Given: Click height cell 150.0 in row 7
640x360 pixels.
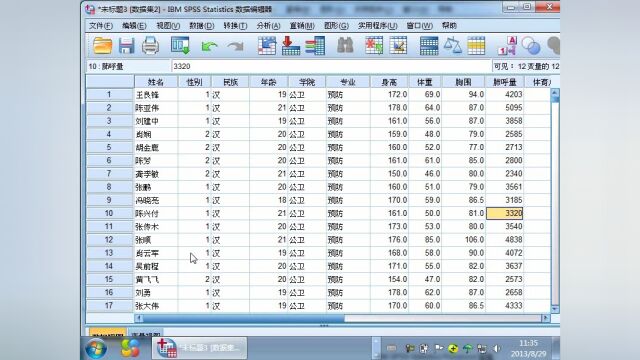Looking at the screenshot, I should pos(389,173).
